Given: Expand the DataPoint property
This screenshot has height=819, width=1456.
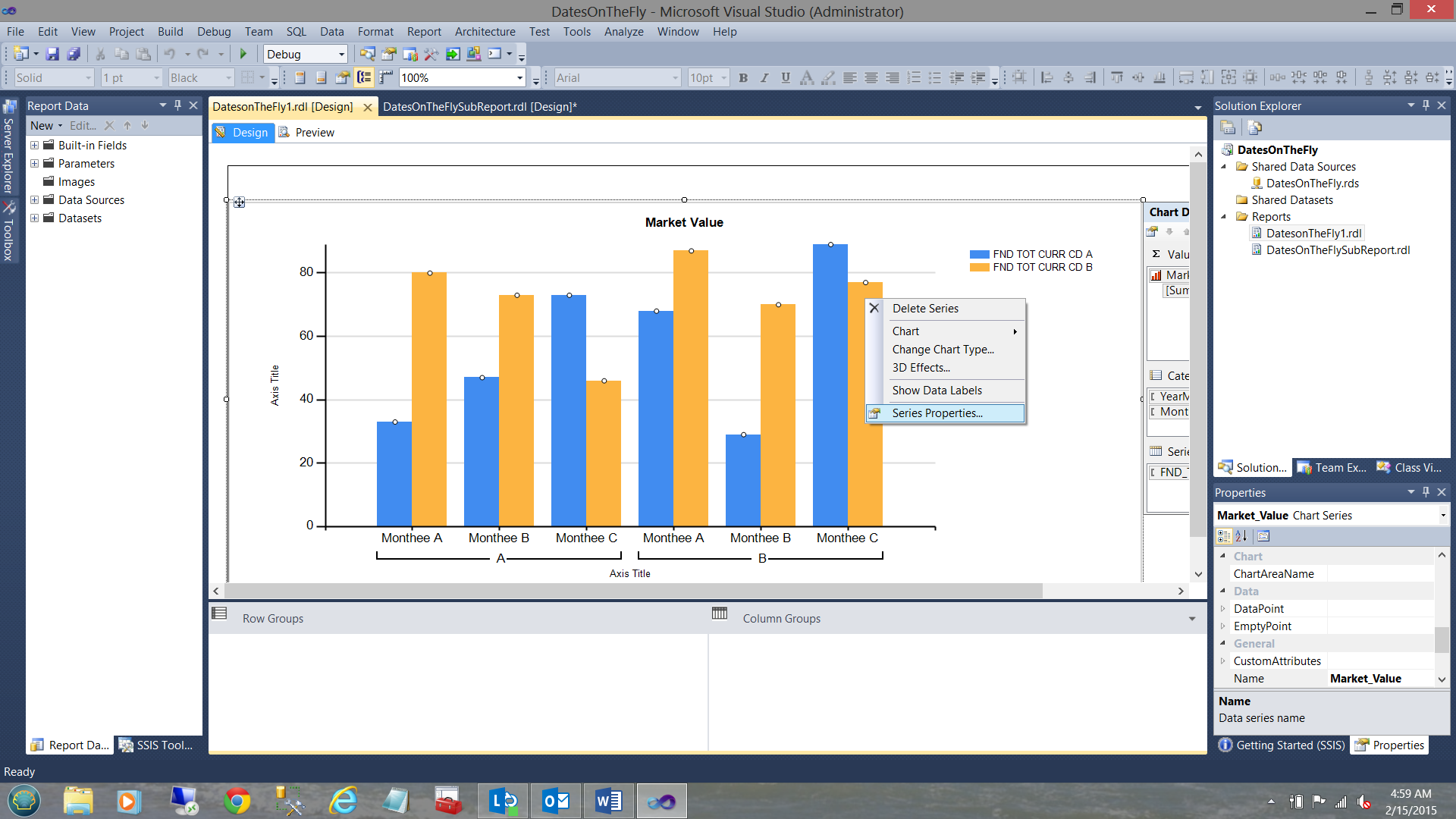Looking at the screenshot, I should (1222, 609).
